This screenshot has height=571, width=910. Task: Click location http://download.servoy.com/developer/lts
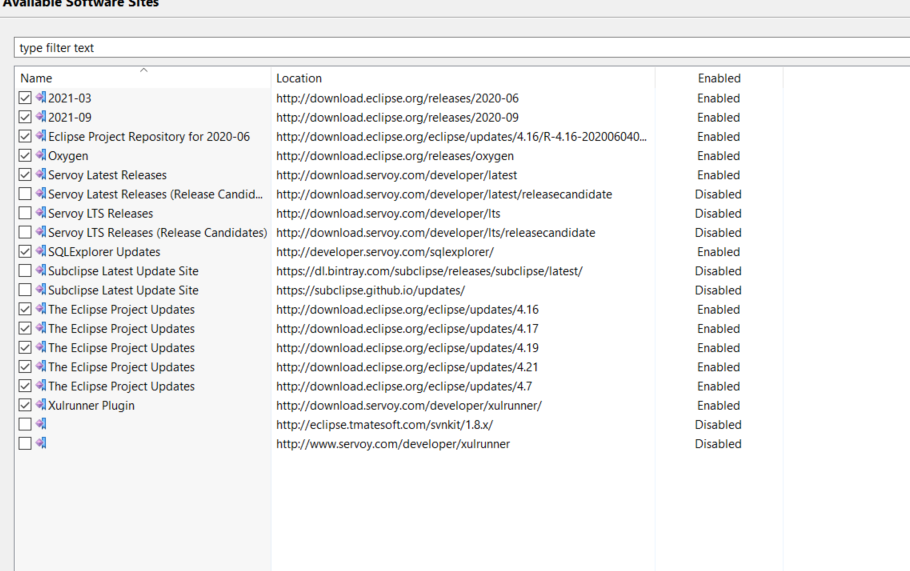(388, 213)
